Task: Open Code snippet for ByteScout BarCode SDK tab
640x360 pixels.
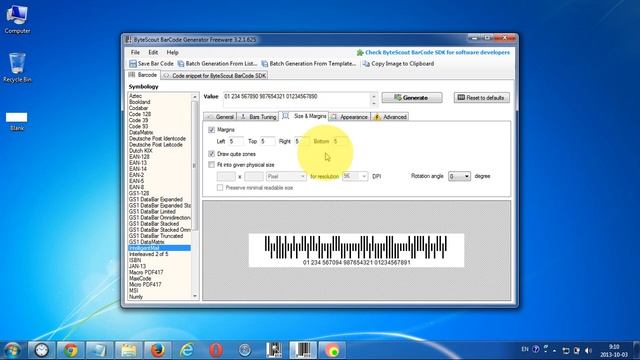Action: tap(215, 76)
